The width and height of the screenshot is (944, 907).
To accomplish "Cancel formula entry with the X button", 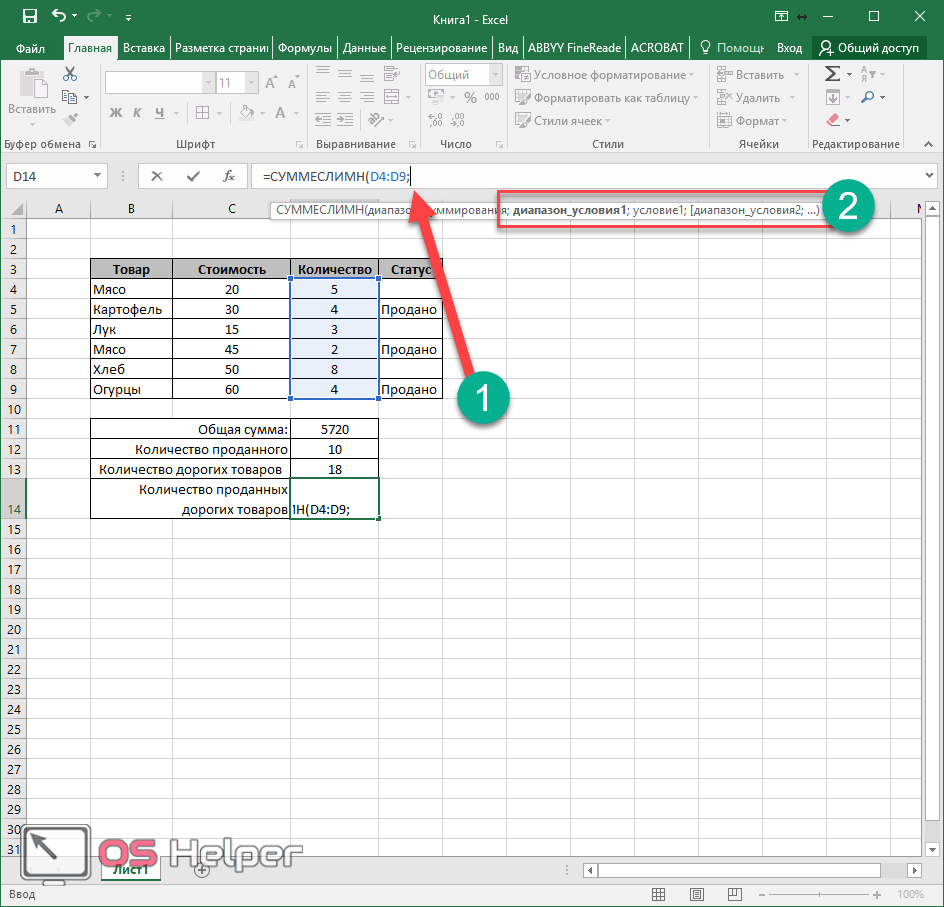I will click(x=157, y=176).
